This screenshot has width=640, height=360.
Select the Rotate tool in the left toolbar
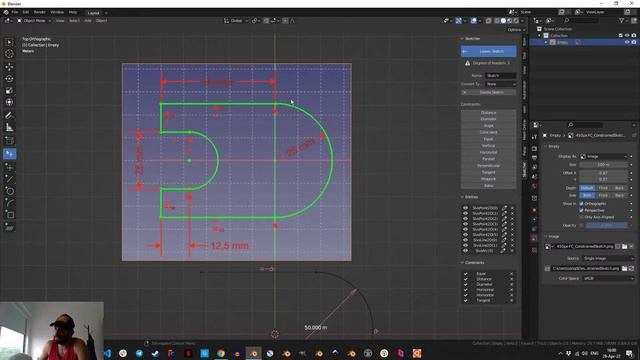click(9, 78)
